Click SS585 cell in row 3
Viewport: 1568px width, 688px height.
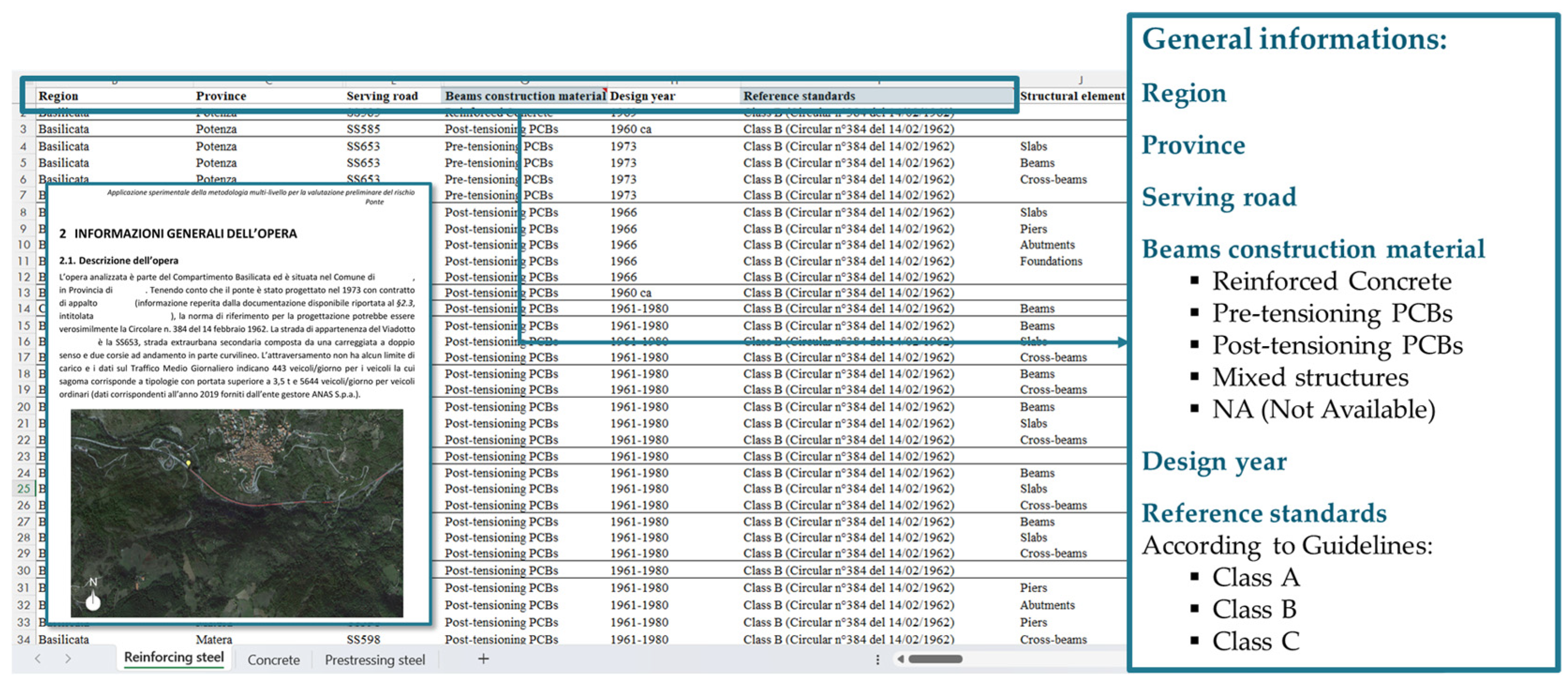click(363, 129)
